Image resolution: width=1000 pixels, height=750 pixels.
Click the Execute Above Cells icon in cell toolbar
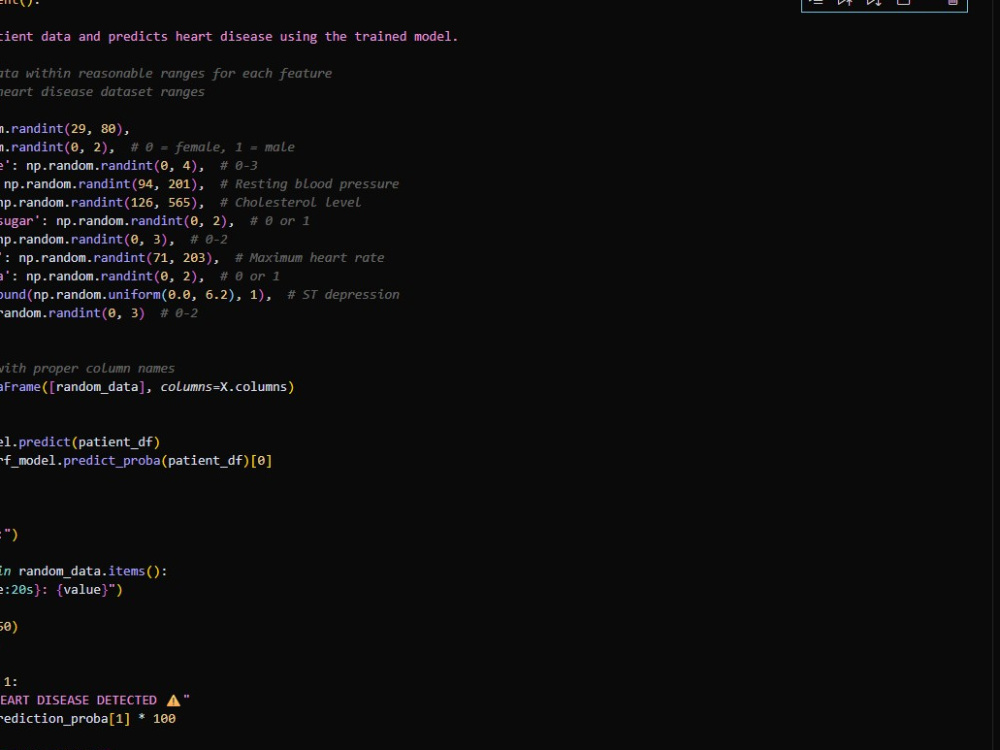pyautogui.click(x=845, y=3)
